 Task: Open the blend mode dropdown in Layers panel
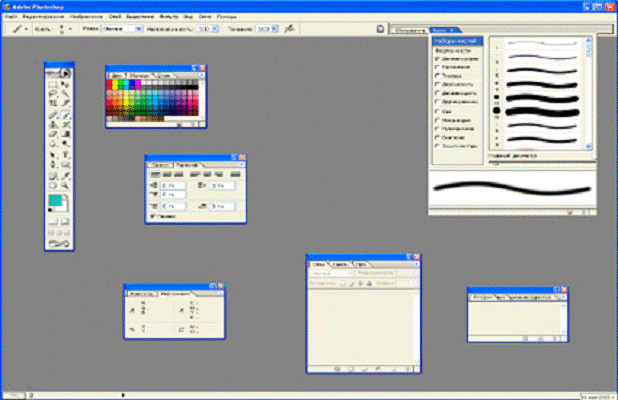332,273
